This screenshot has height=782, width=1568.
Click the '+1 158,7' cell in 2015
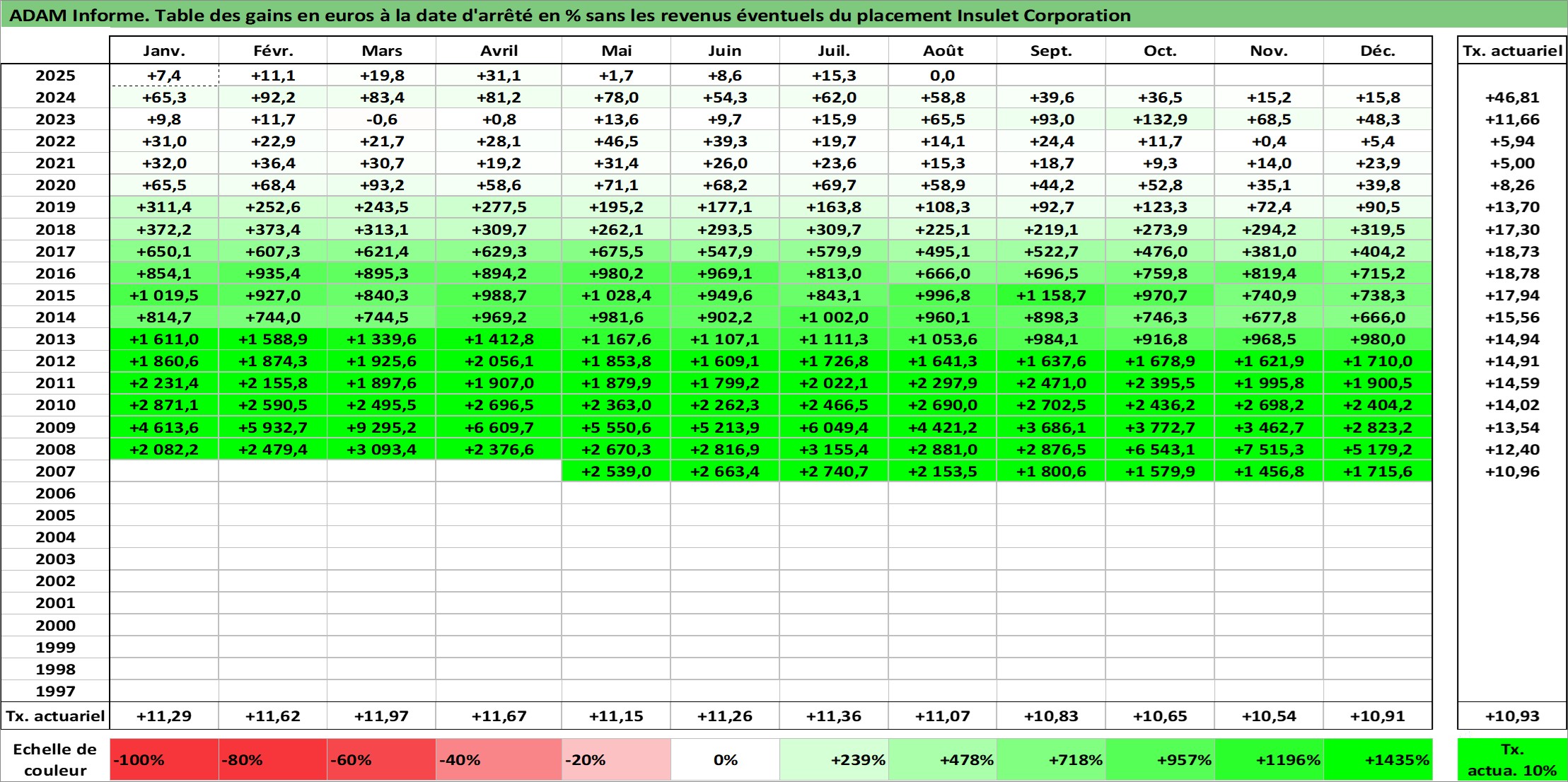1051,295
